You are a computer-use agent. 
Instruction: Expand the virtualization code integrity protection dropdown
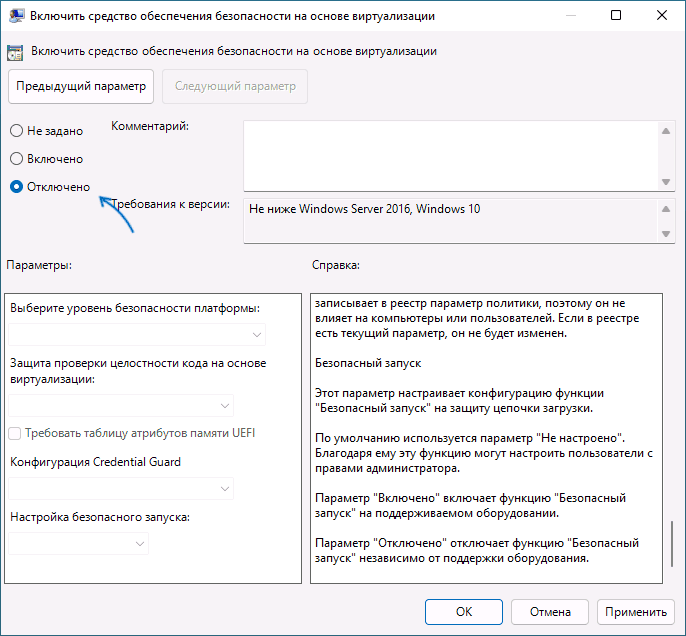[x=122, y=405]
